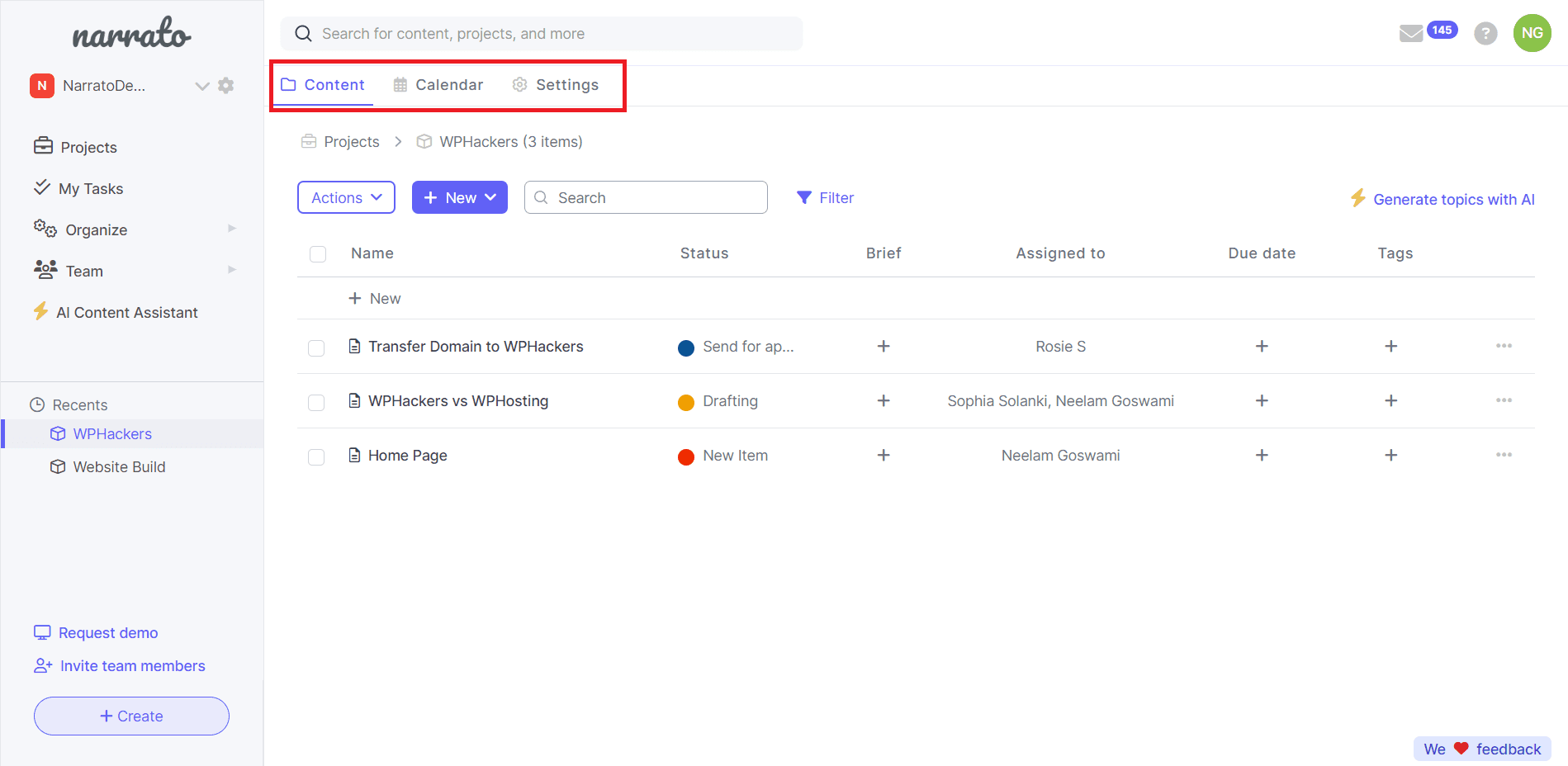Screen dimensions: 1568x766
Task: Open workspace settings gear icon
Action: tap(225, 86)
